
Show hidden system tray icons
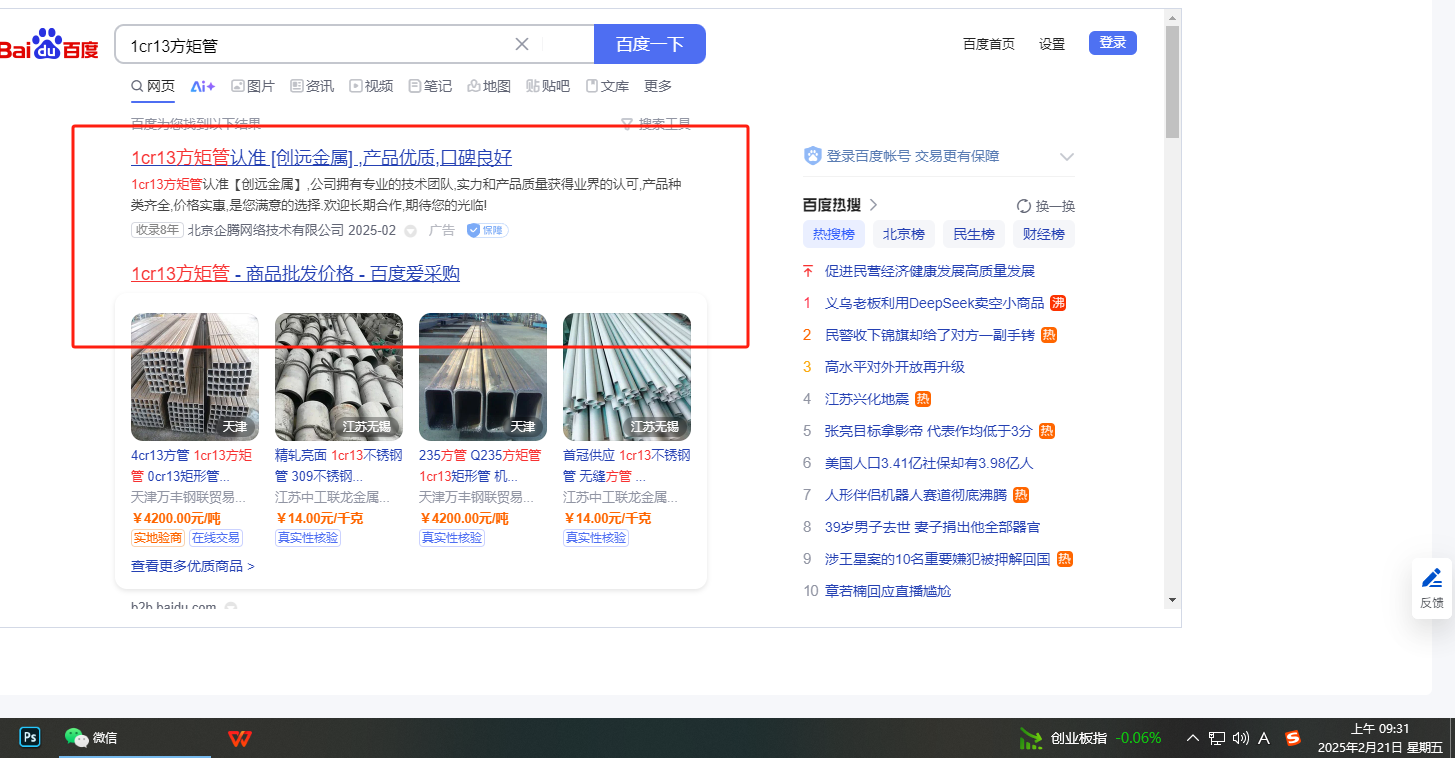(x=1193, y=738)
